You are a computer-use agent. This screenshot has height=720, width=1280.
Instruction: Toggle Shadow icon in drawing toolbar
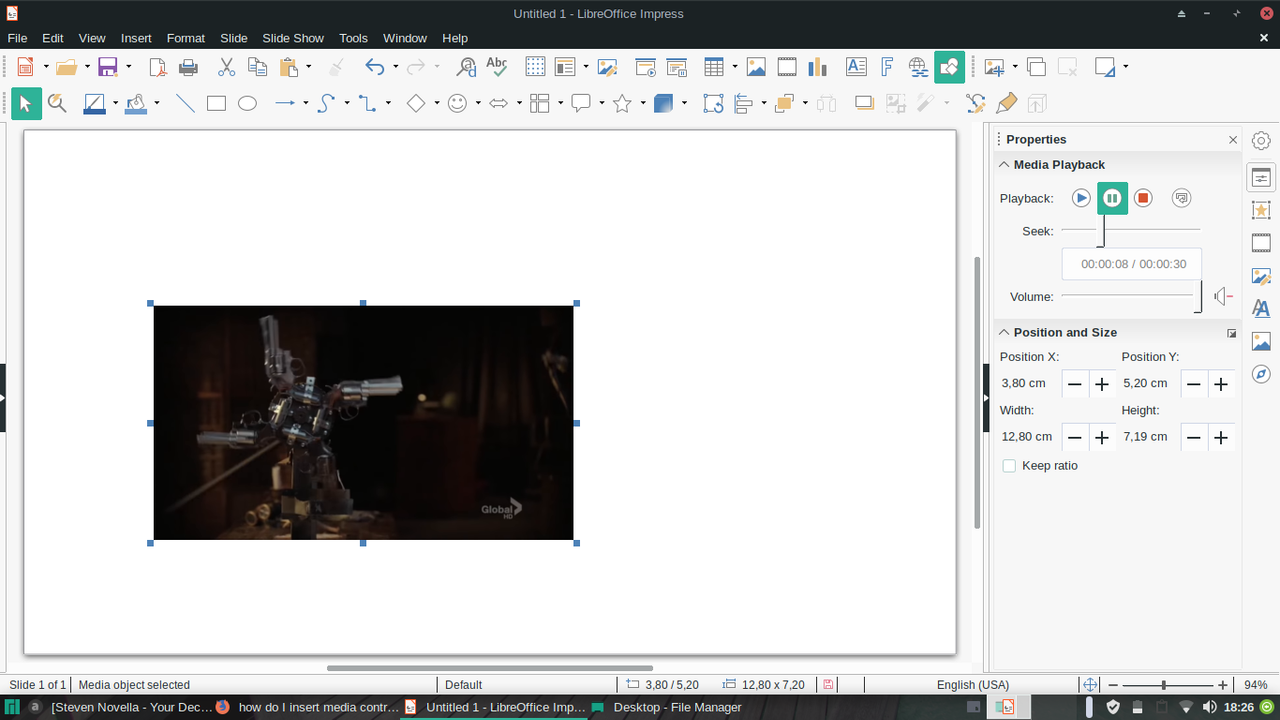[864, 103]
